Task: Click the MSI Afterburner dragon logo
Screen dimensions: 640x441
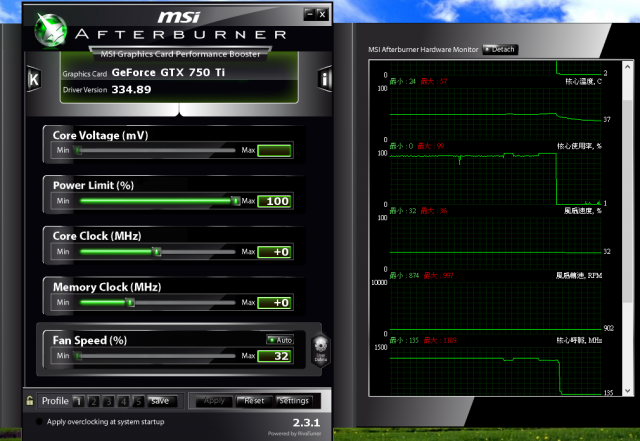Action: (51, 30)
